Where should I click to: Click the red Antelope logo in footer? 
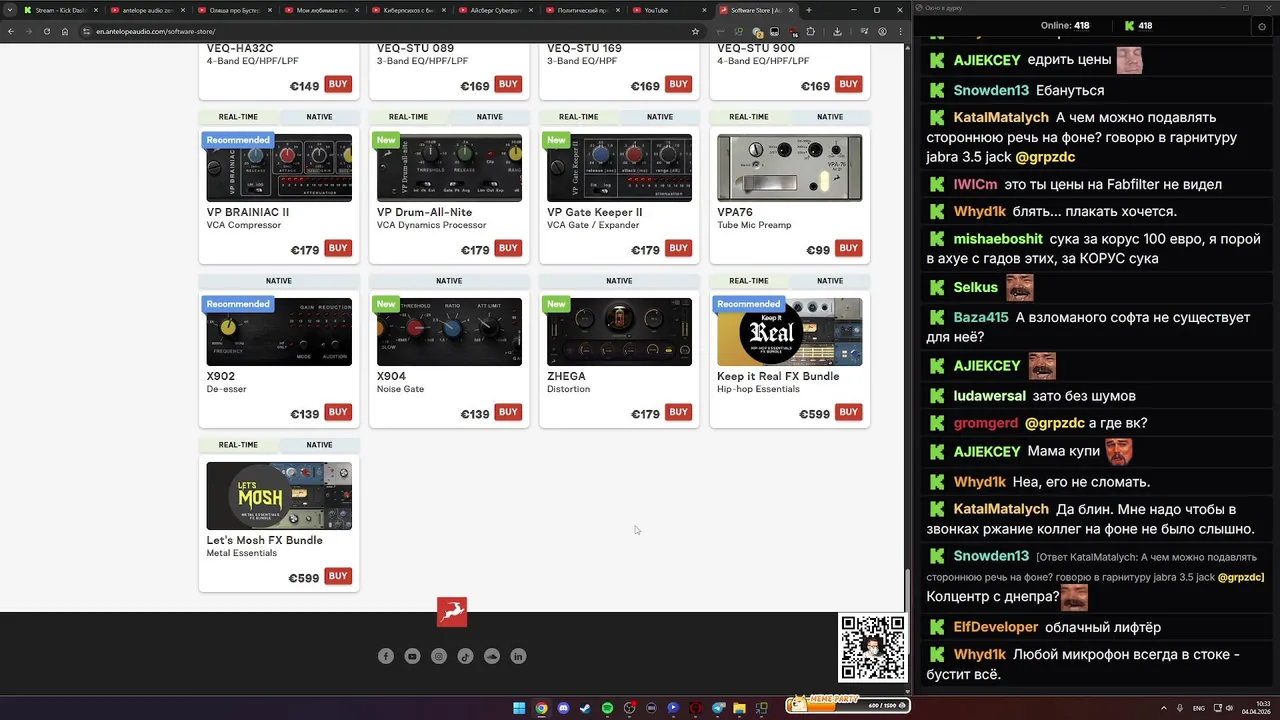(x=452, y=611)
